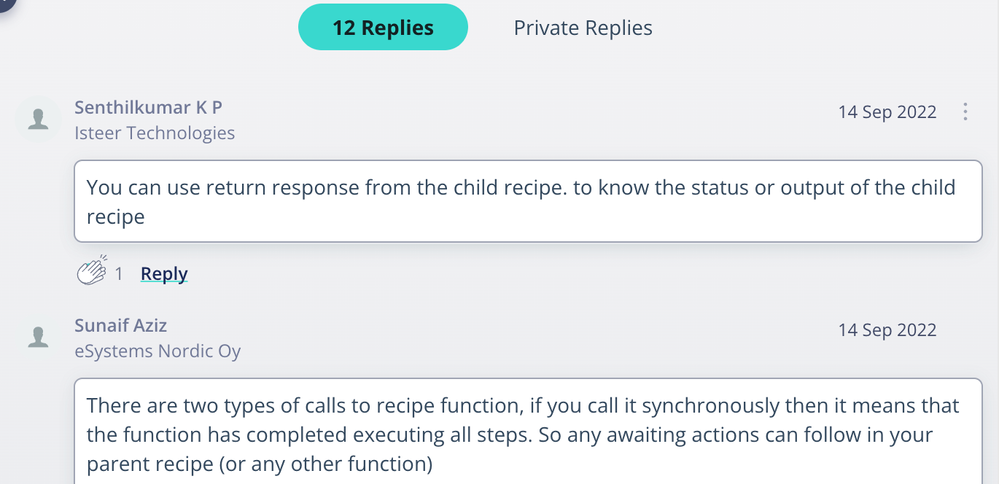999x484 pixels.
Task: View the clap count number beside the clap icon
Action: [x=119, y=273]
